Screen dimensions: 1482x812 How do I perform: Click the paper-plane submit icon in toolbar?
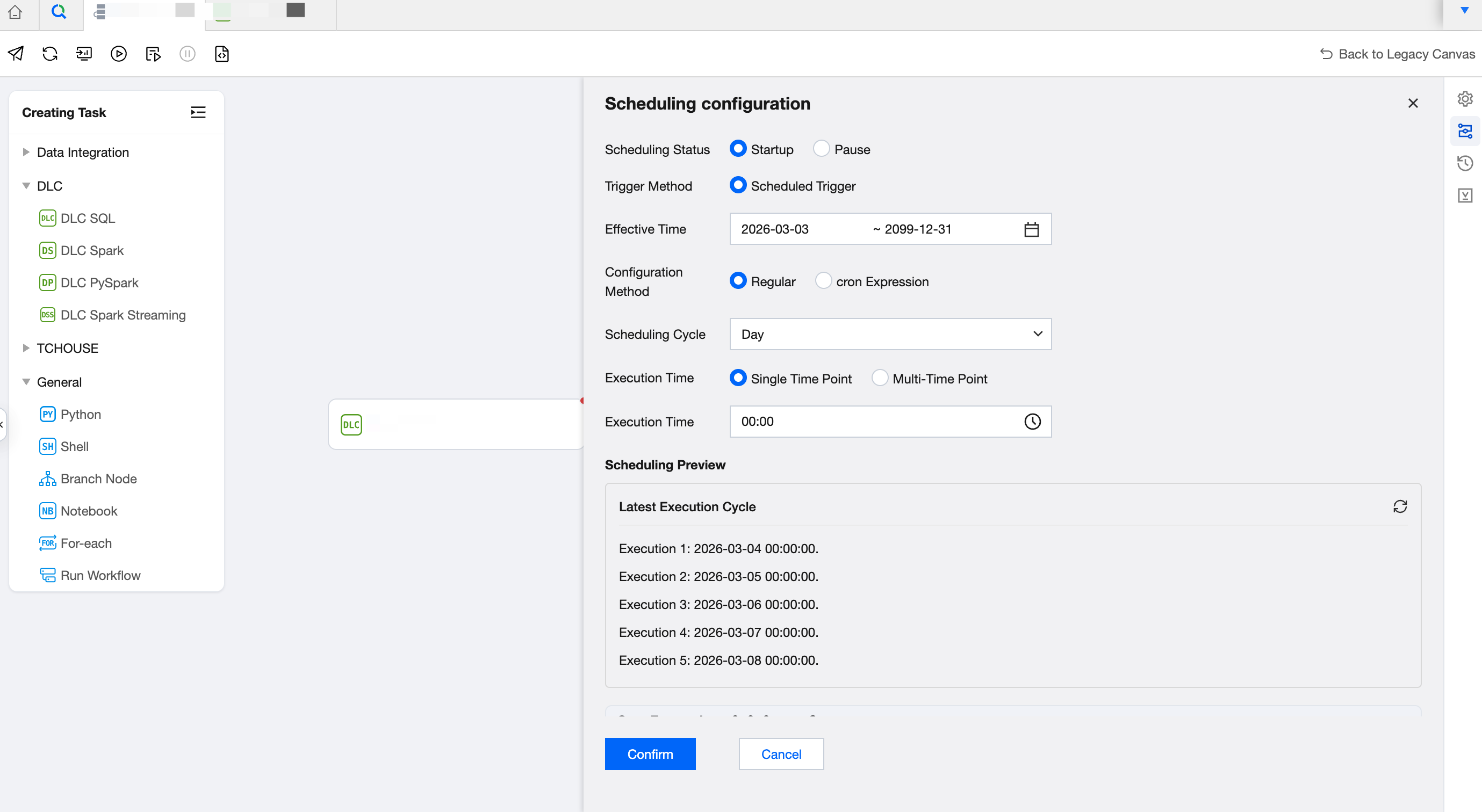[x=16, y=54]
